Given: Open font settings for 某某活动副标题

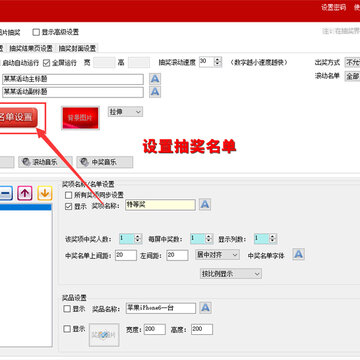Looking at the screenshot, I should [x=155, y=92].
